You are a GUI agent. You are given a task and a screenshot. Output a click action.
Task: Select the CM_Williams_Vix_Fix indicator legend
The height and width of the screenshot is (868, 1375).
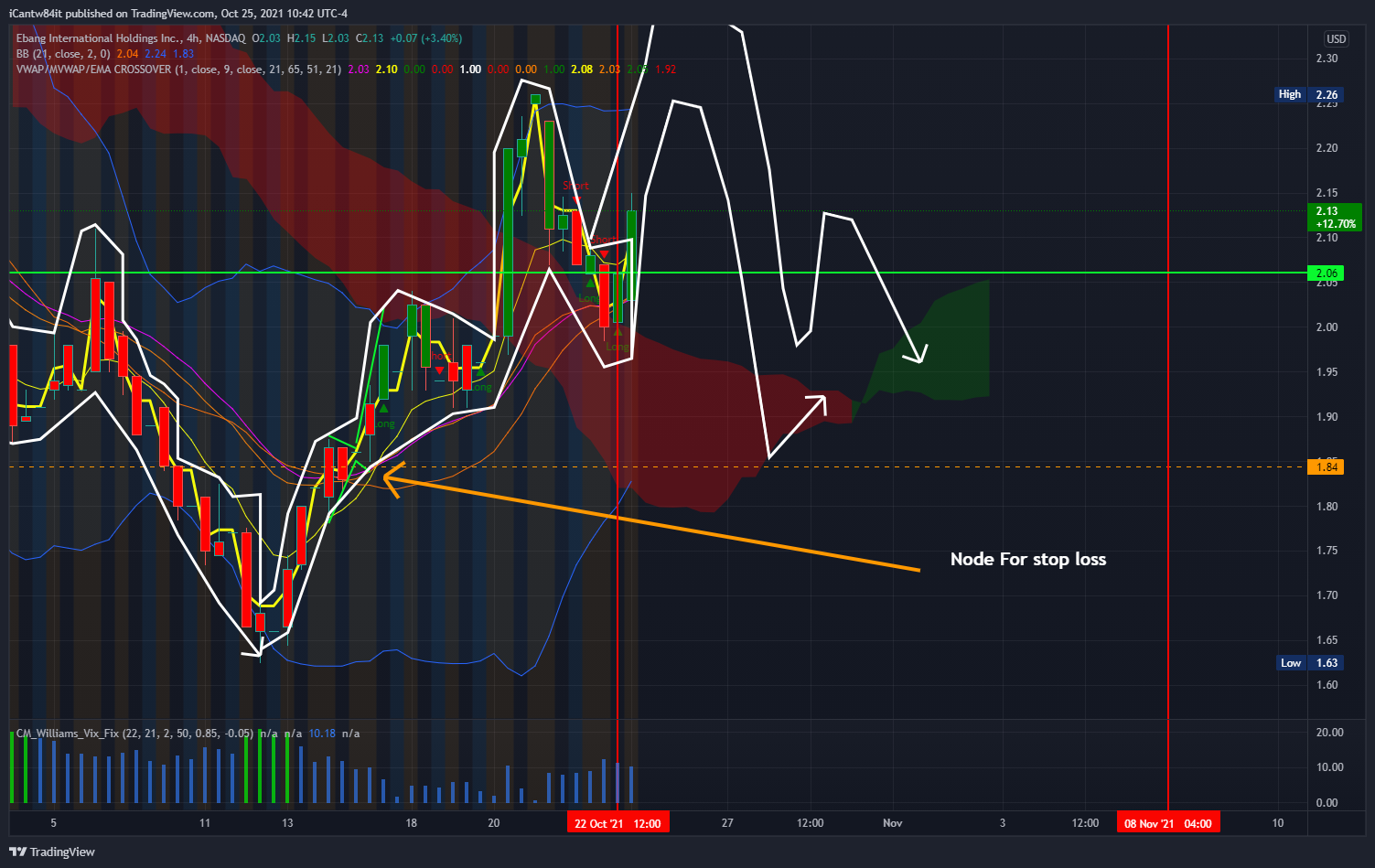(x=135, y=734)
